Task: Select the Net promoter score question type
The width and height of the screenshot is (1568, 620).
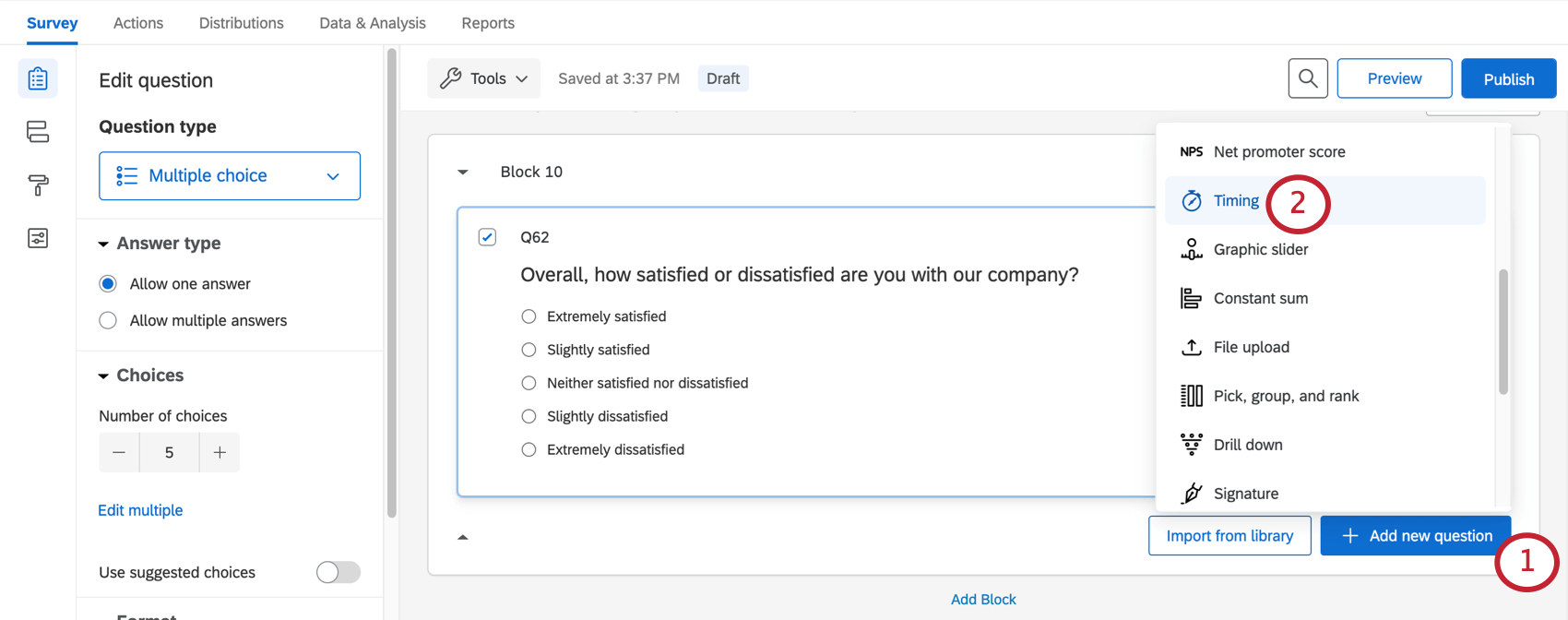Action: pos(1278,151)
